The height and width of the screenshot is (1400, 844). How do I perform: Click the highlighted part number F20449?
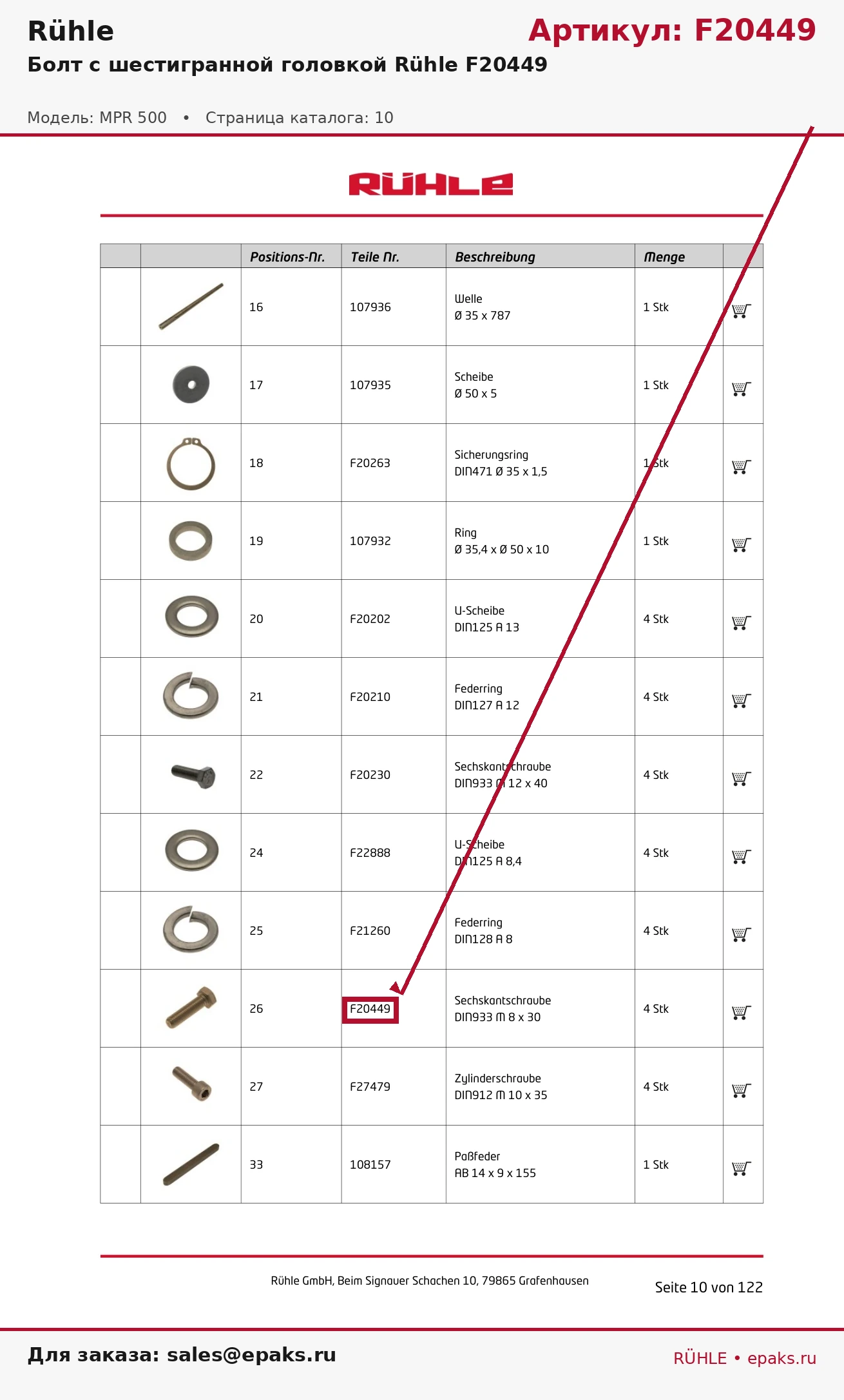(x=370, y=1009)
